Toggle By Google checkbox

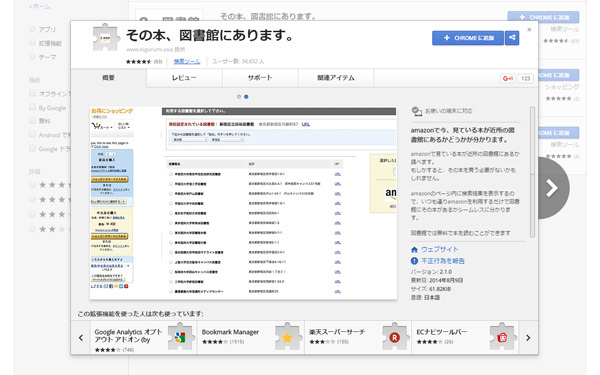32,107
